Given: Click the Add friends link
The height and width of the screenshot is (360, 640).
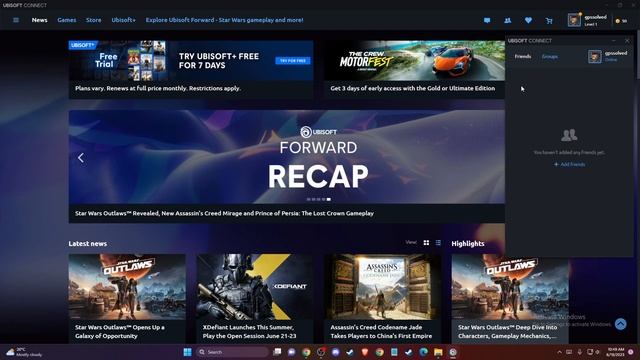Looking at the screenshot, I should (569, 164).
